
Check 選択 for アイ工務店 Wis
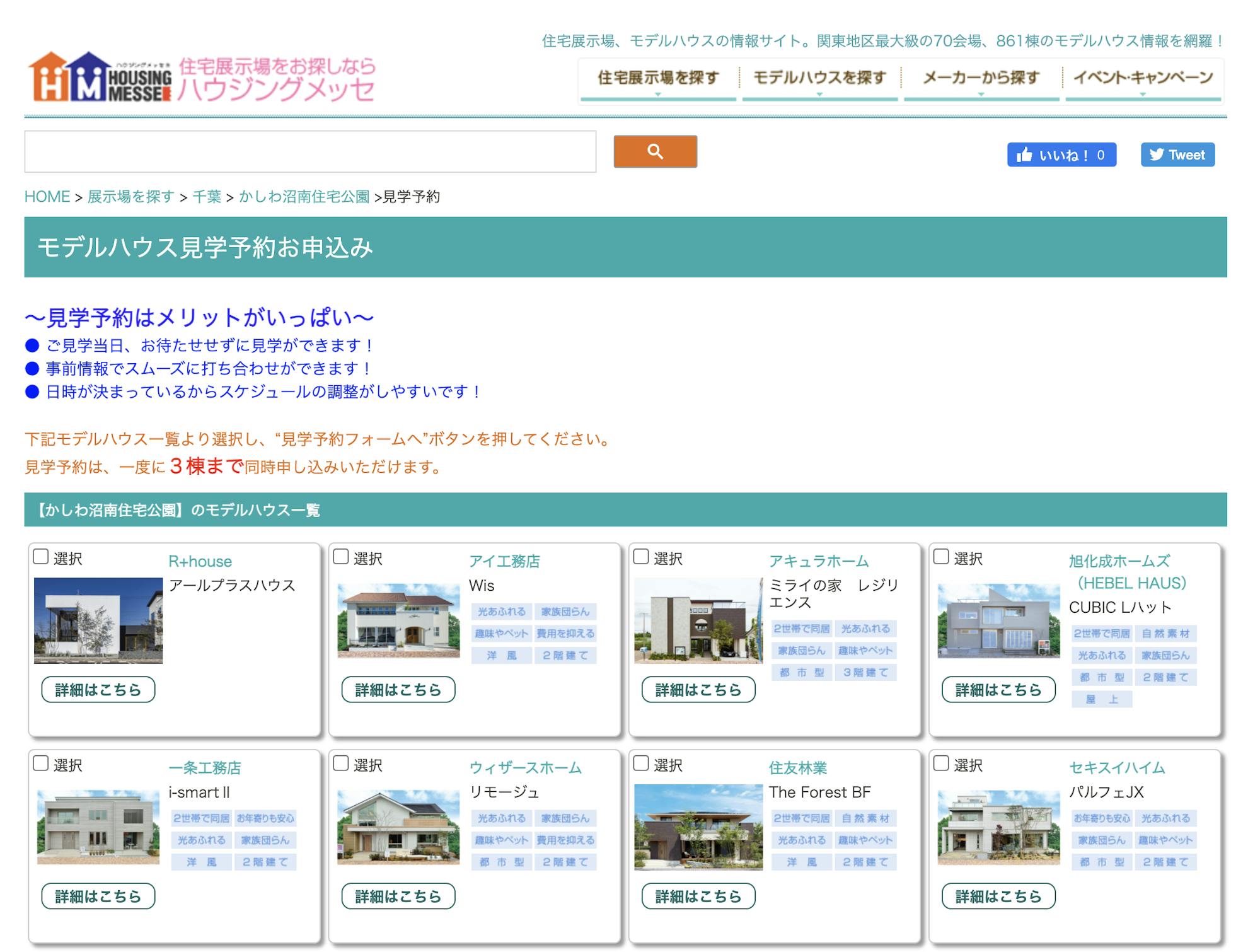click(x=341, y=557)
